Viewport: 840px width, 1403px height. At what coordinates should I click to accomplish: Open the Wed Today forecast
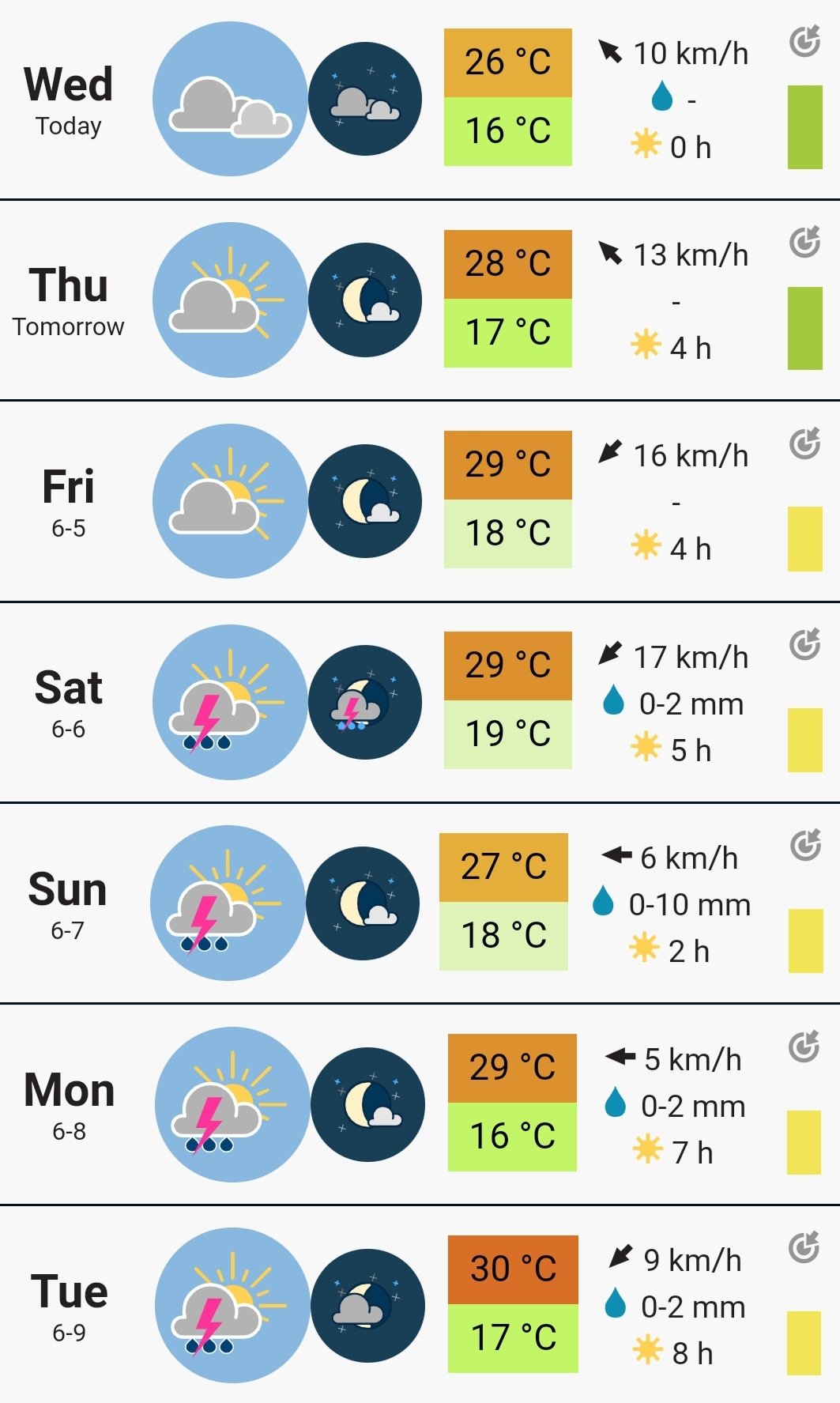(x=69, y=100)
